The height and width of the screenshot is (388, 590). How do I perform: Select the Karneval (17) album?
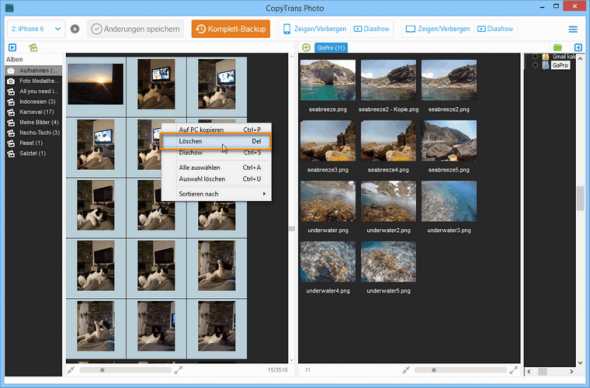(x=33, y=112)
